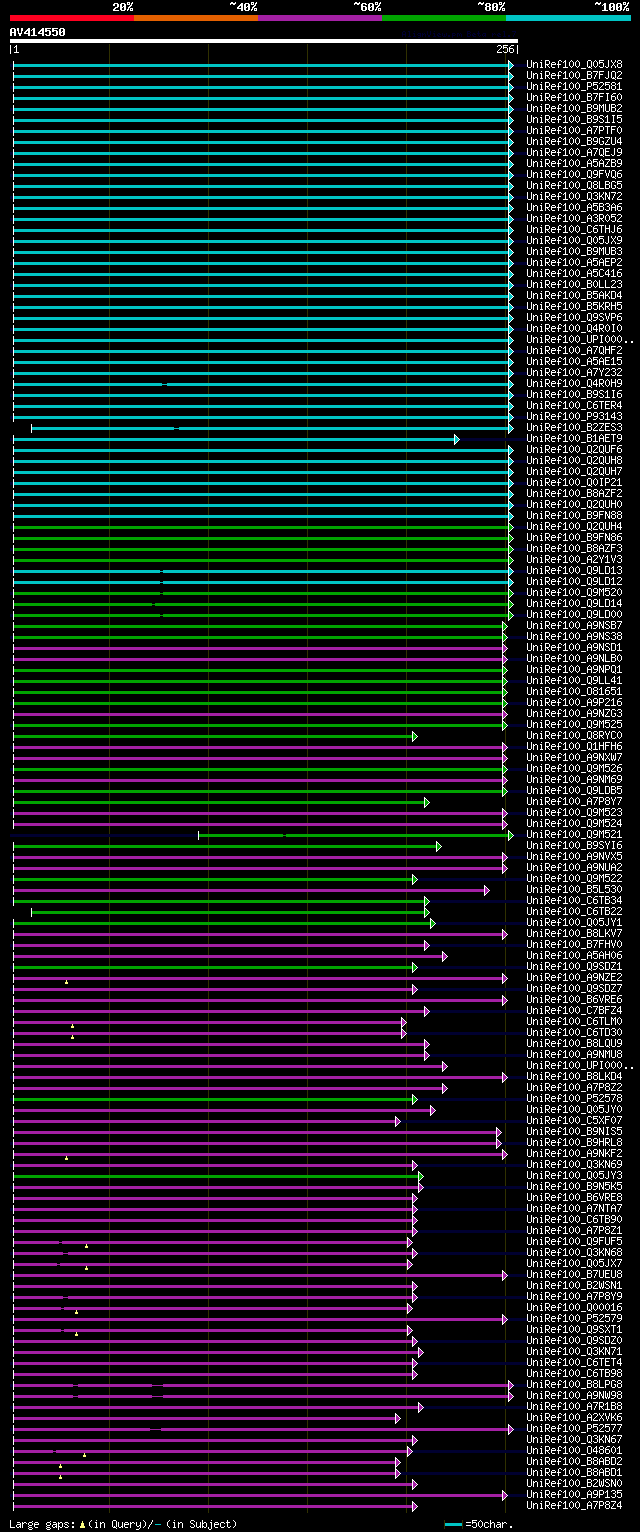Select label UniRef100_C5XF07
The width and height of the screenshot is (640, 1532).
574,1120
